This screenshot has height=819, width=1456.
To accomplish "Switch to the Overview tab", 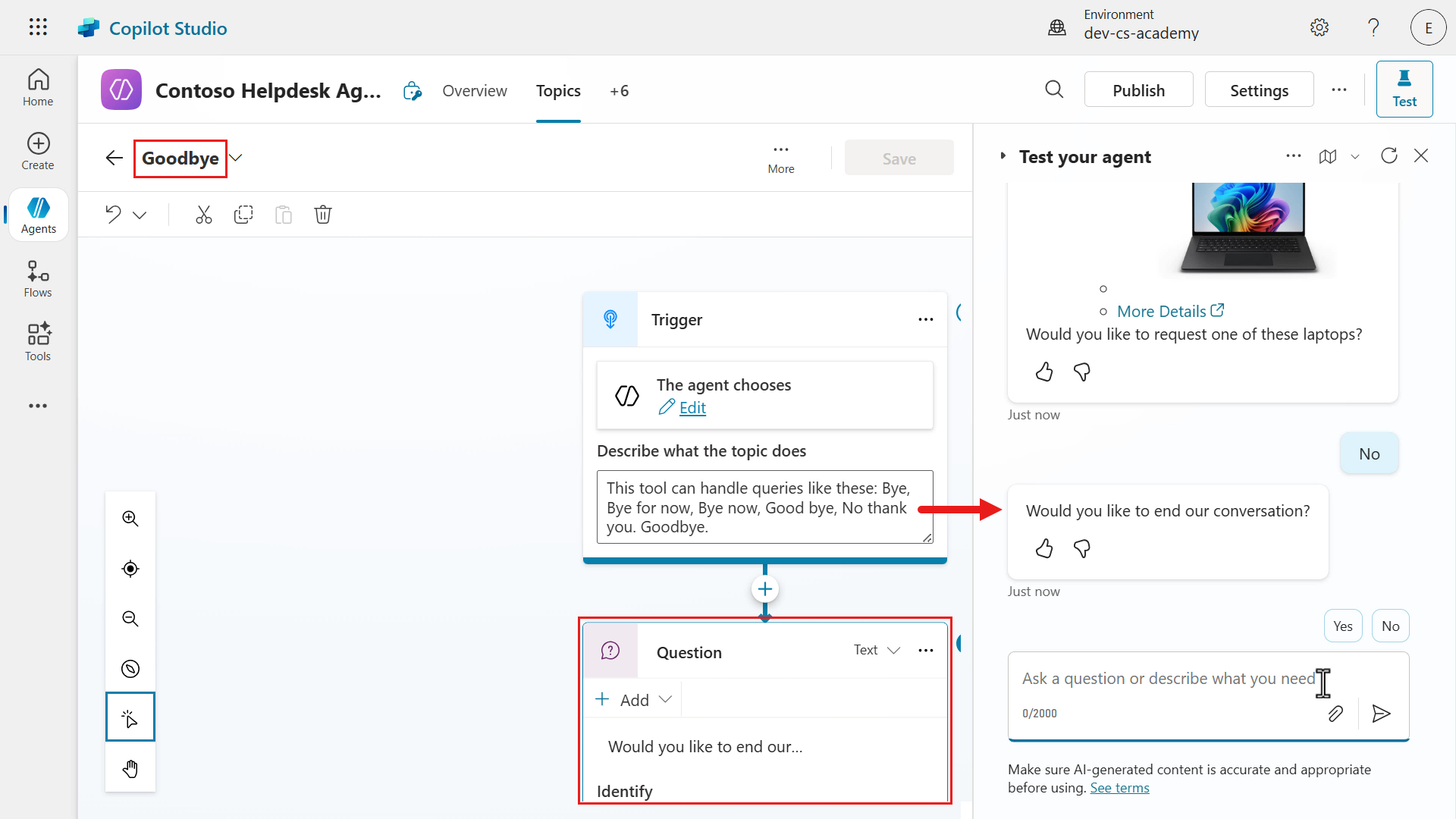I will tap(475, 91).
